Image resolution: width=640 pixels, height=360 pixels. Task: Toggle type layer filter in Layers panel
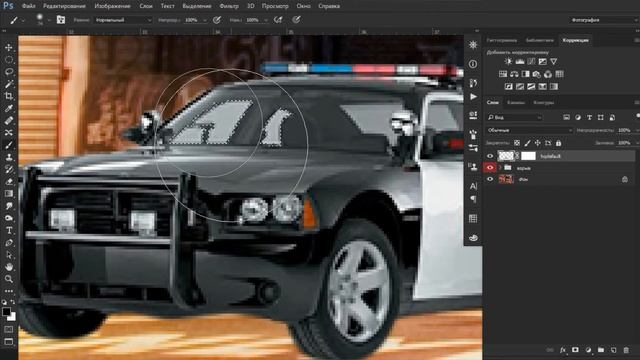pos(589,118)
